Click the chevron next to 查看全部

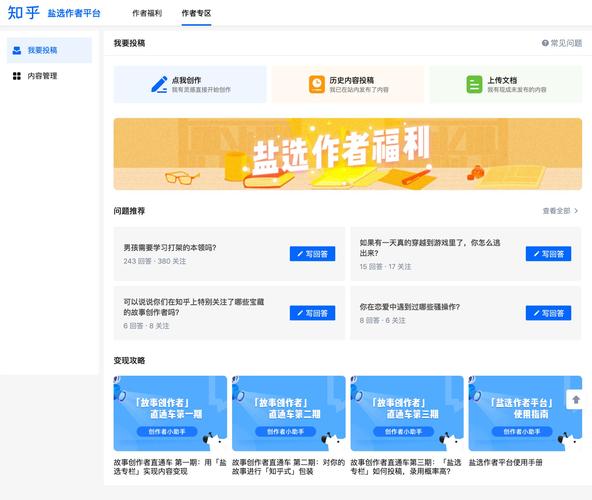tap(576, 211)
